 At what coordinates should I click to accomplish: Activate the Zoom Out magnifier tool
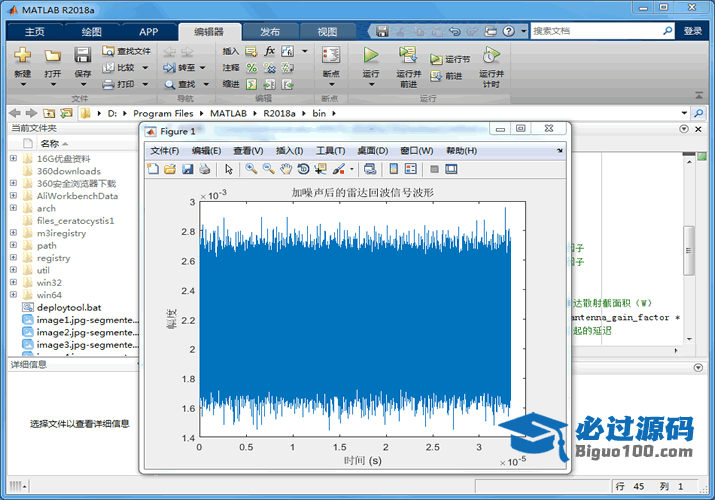(x=269, y=169)
